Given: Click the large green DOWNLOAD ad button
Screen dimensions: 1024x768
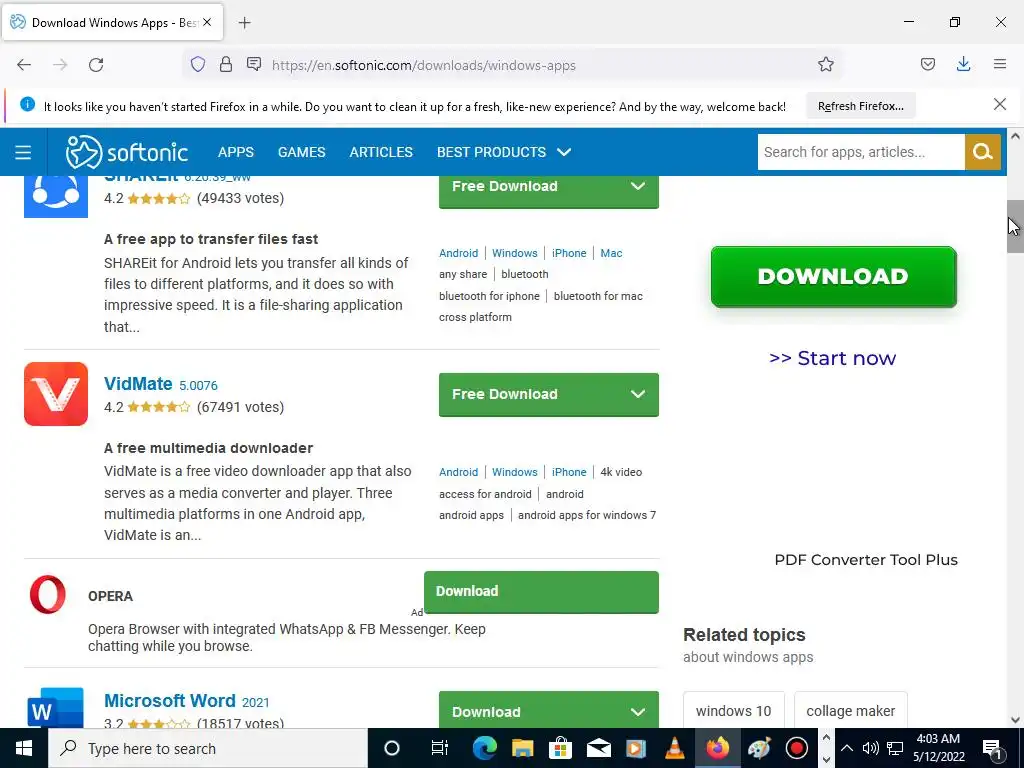Looking at the screenshot, I should coord(833,276).
